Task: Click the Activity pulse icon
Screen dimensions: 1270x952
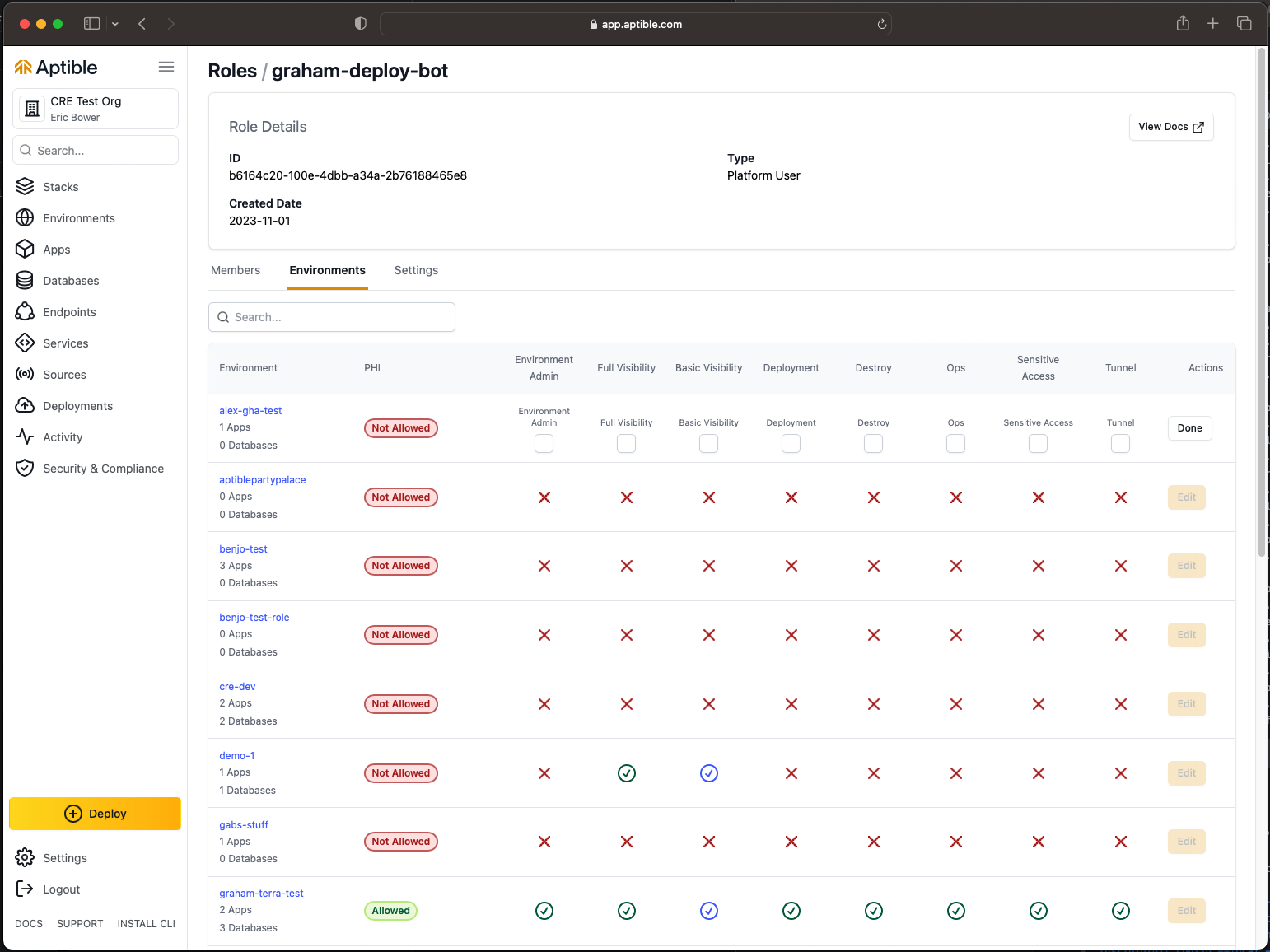Action: tap(25, 437)
